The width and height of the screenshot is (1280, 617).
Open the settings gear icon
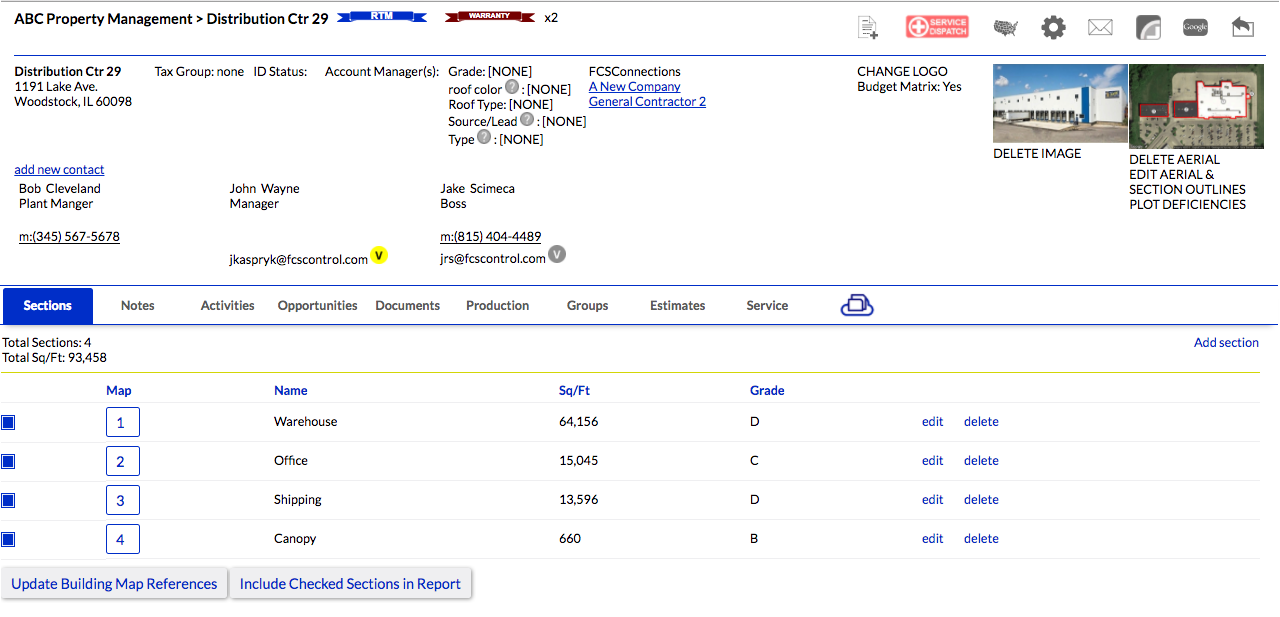click(x=1053, y=28)
